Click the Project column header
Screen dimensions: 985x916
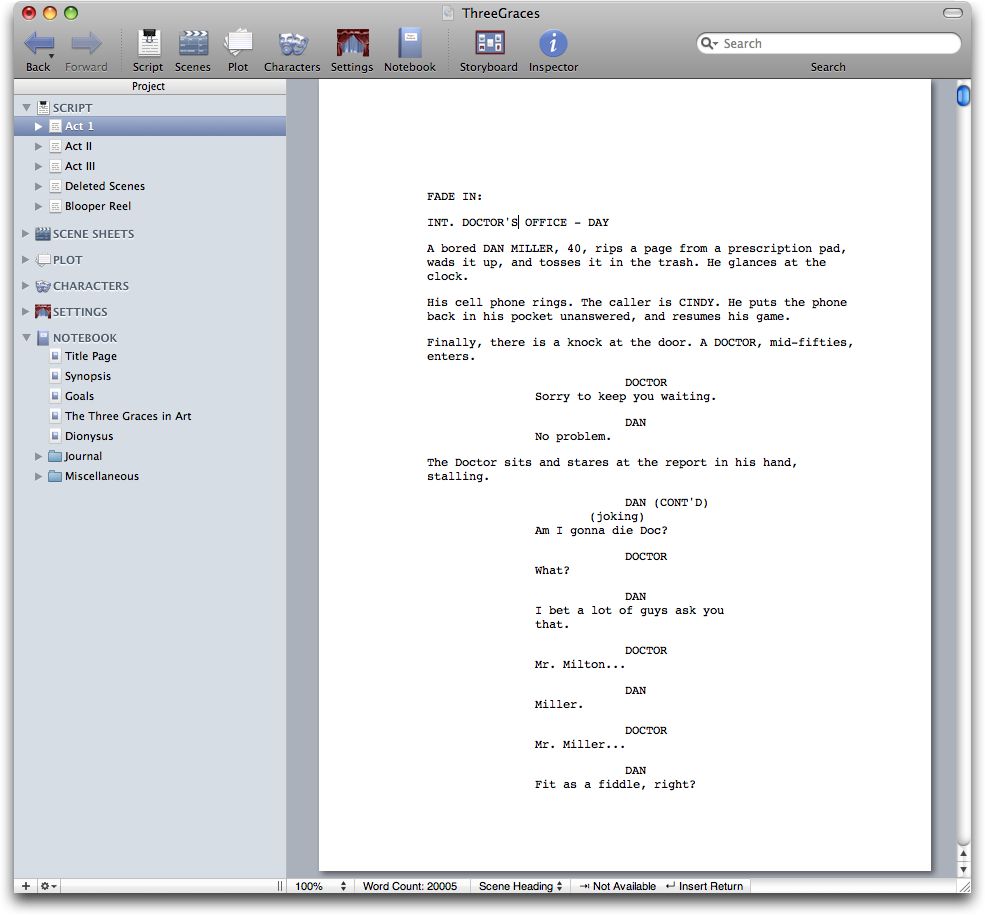point(150,86)
